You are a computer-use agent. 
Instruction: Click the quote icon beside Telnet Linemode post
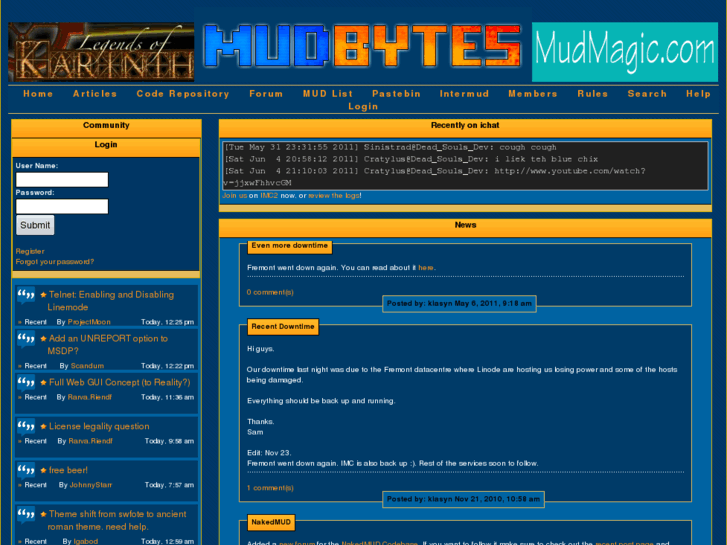click(x=26, y=295)
